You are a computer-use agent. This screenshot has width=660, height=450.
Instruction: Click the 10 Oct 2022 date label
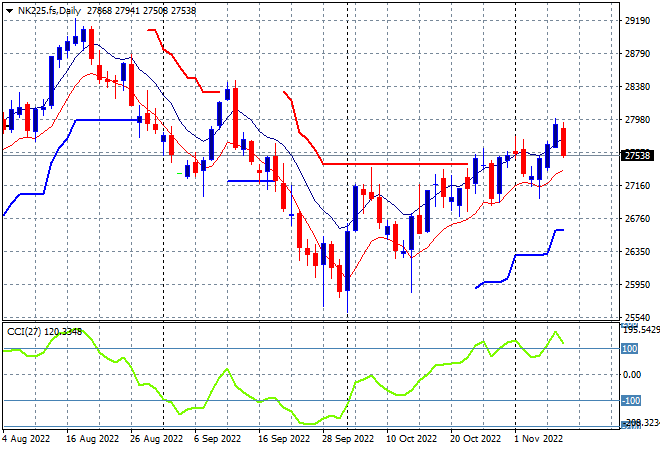click(412, 439)
